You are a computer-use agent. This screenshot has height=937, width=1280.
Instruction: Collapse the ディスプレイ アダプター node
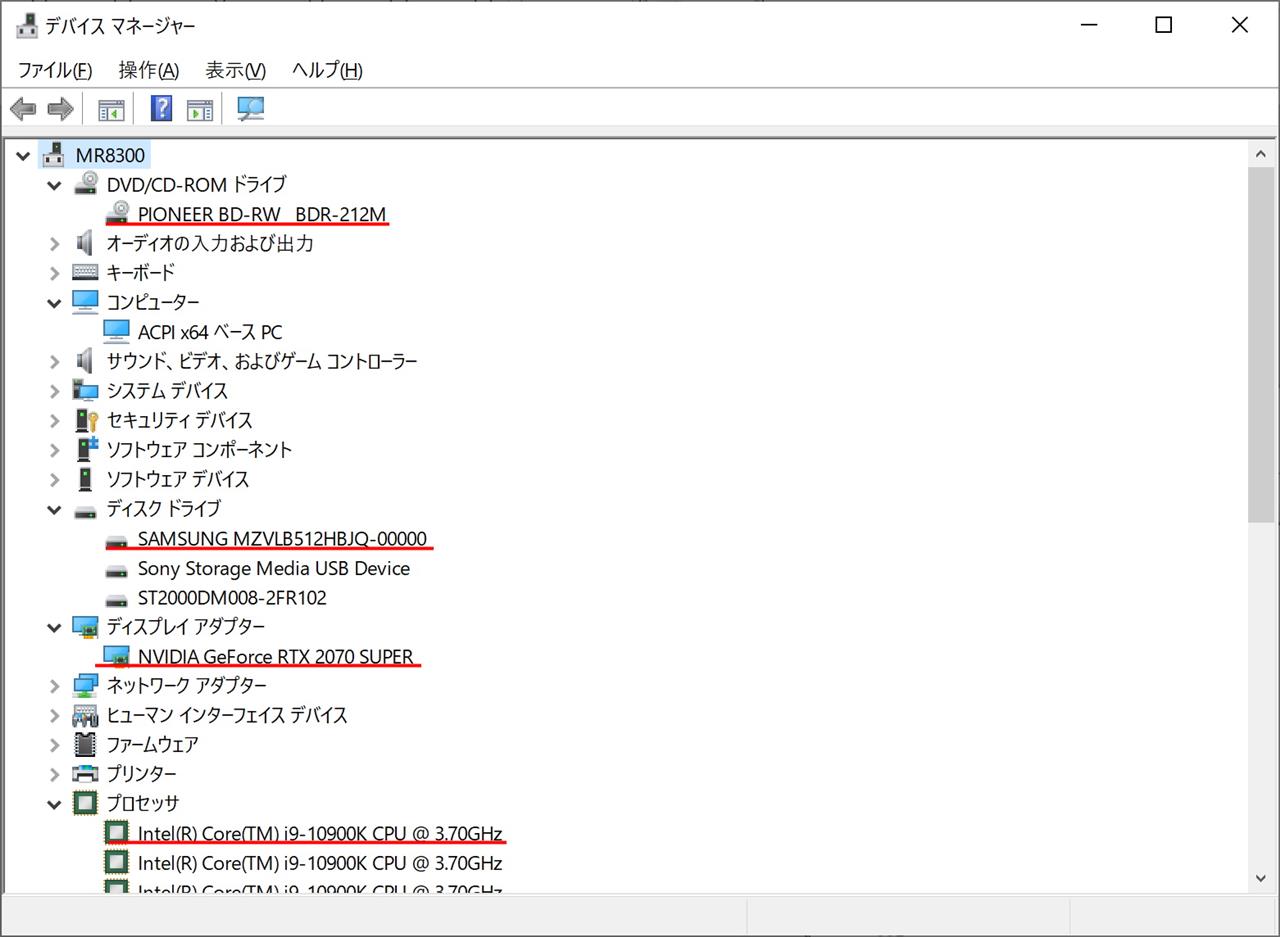[x=55, y=627]
